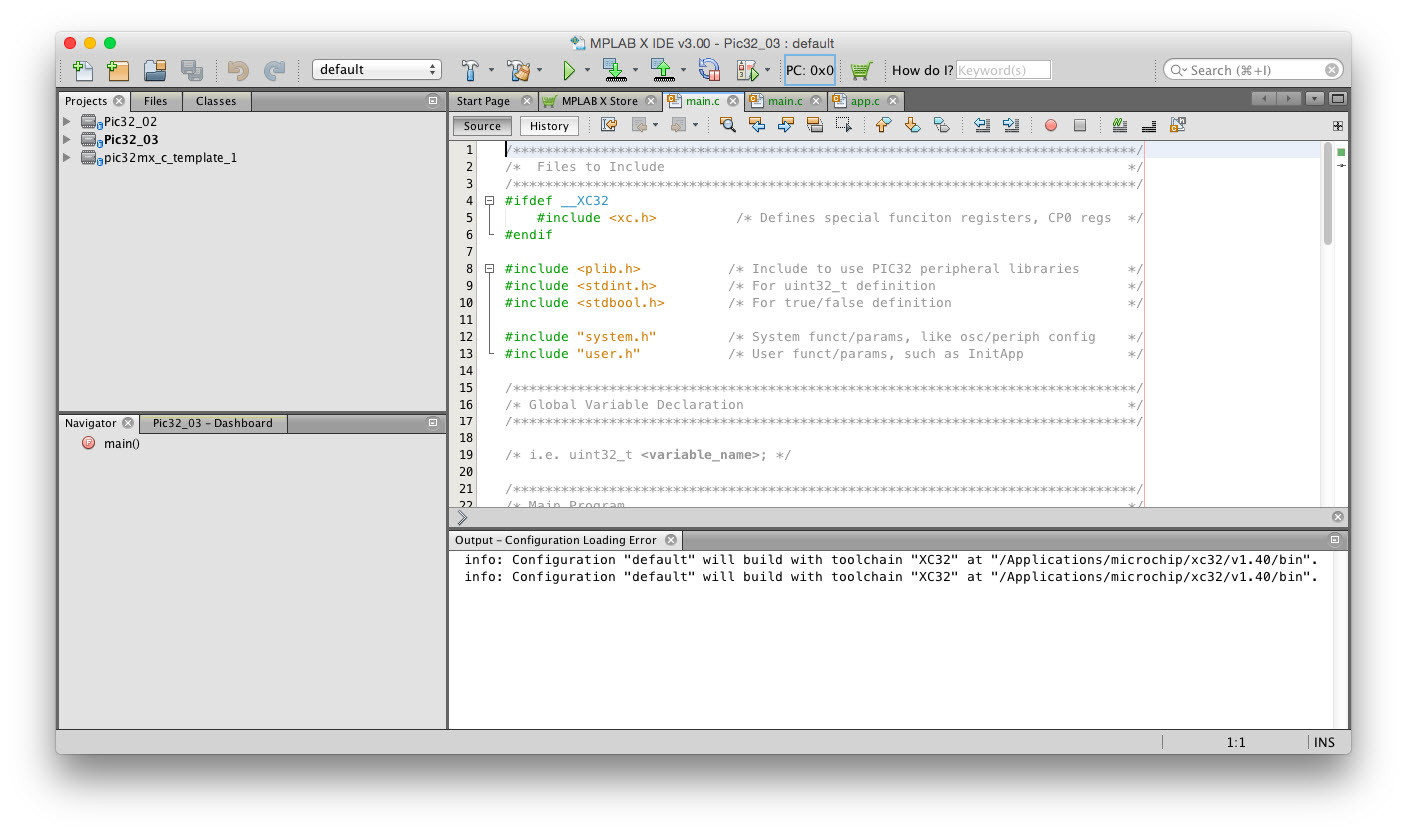Switch to the app.c editor tab
Screen dimensions: 1408x835
[x=865, y=101]
